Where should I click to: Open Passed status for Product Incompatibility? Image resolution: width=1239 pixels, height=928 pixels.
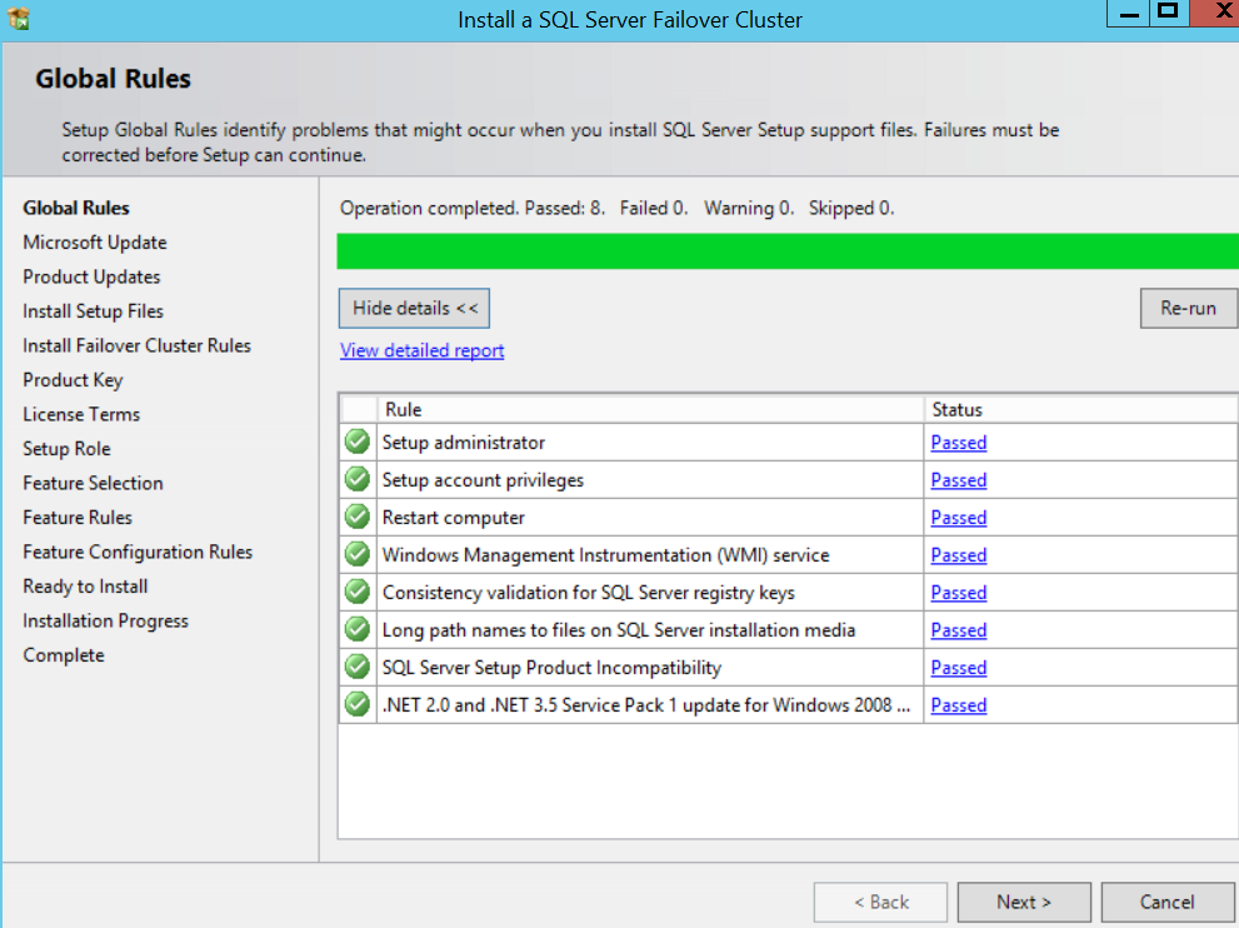(959, 667)
